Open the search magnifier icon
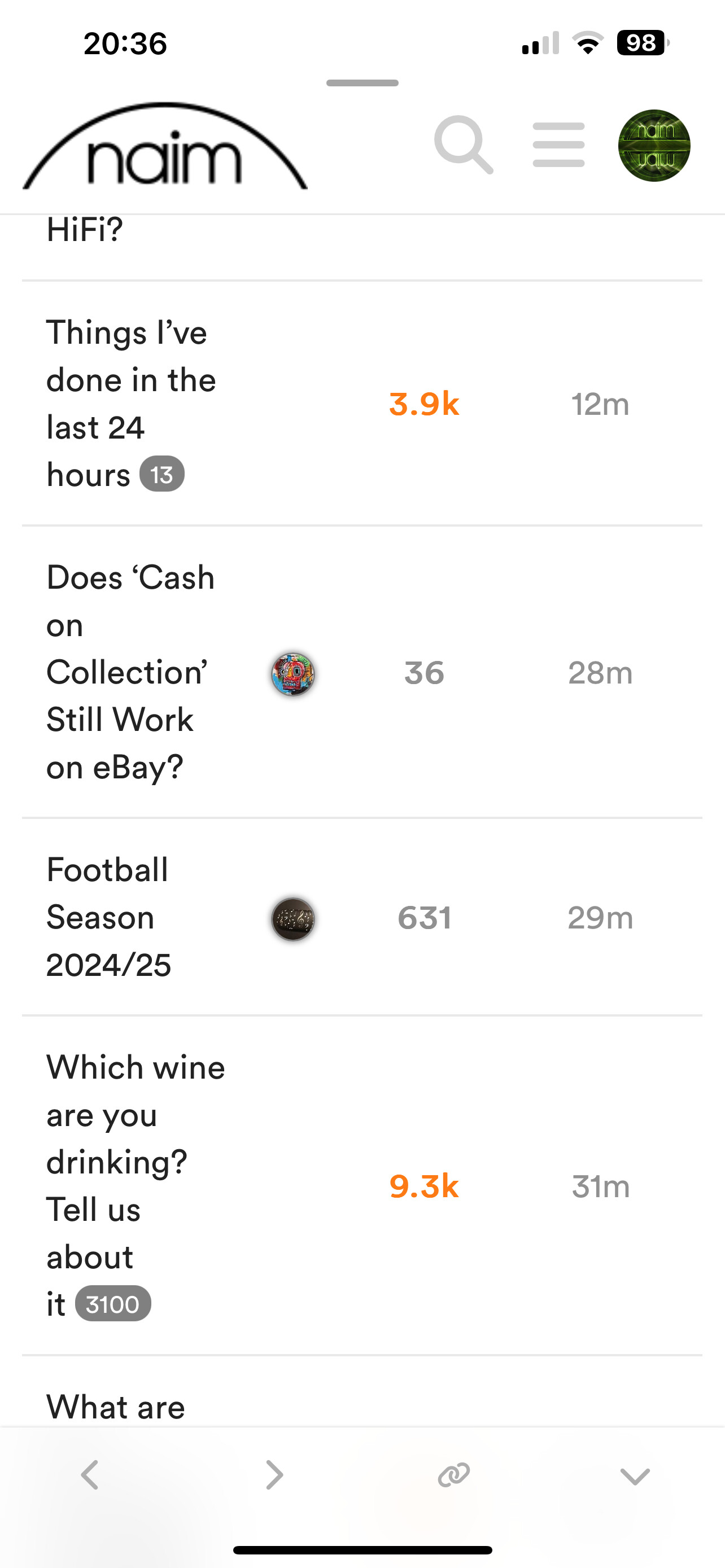 pos(462,144)
